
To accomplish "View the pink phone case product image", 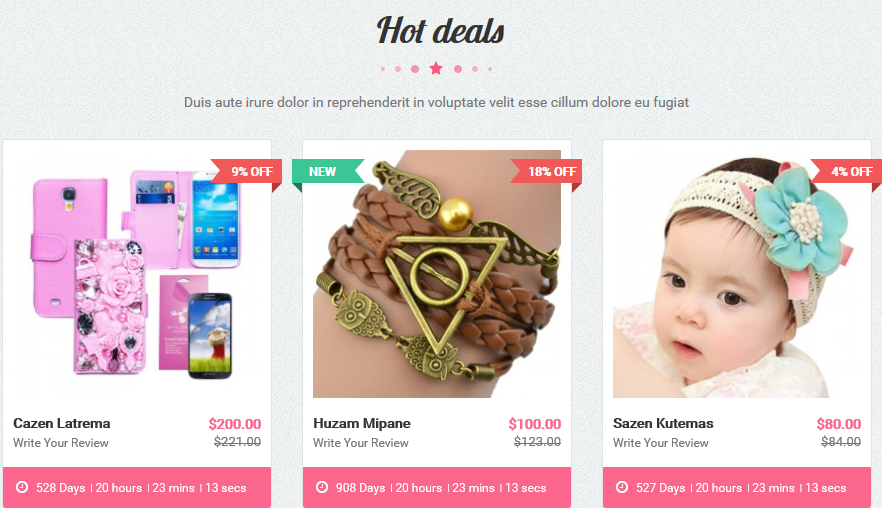I will tap(137, 274).
